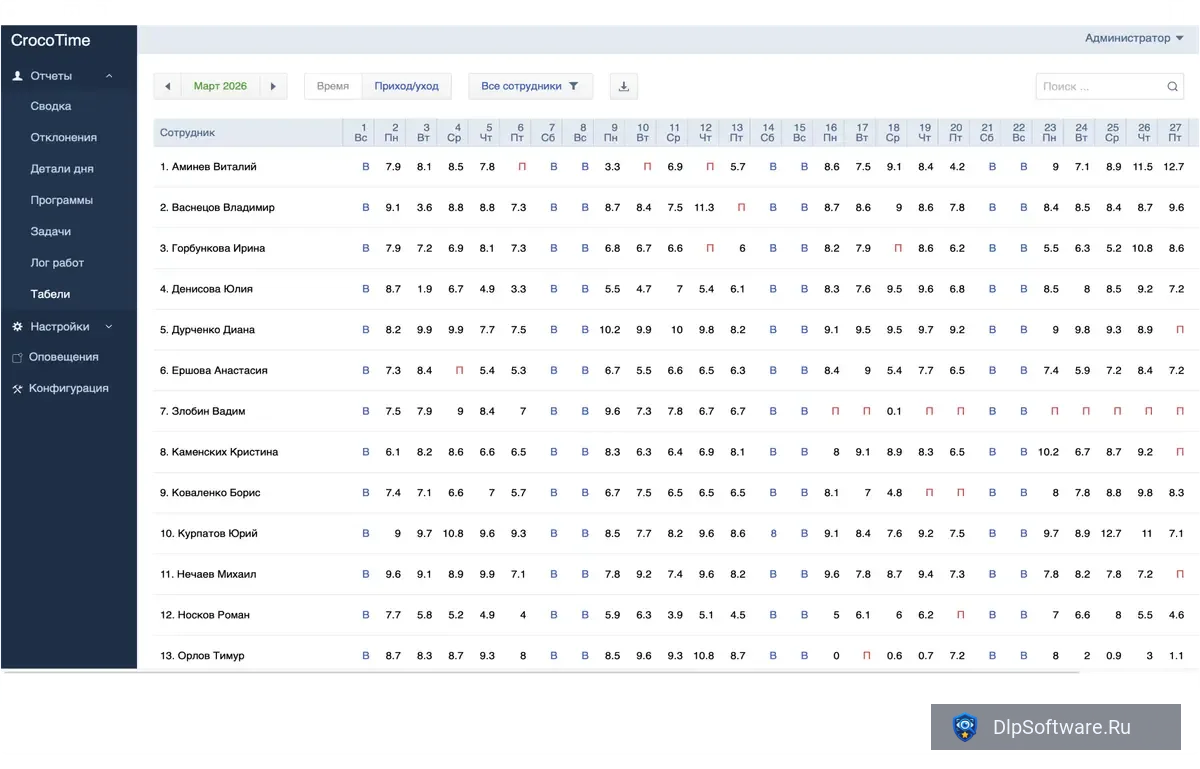Select employee Ершова Анастасия

point(214,371)
